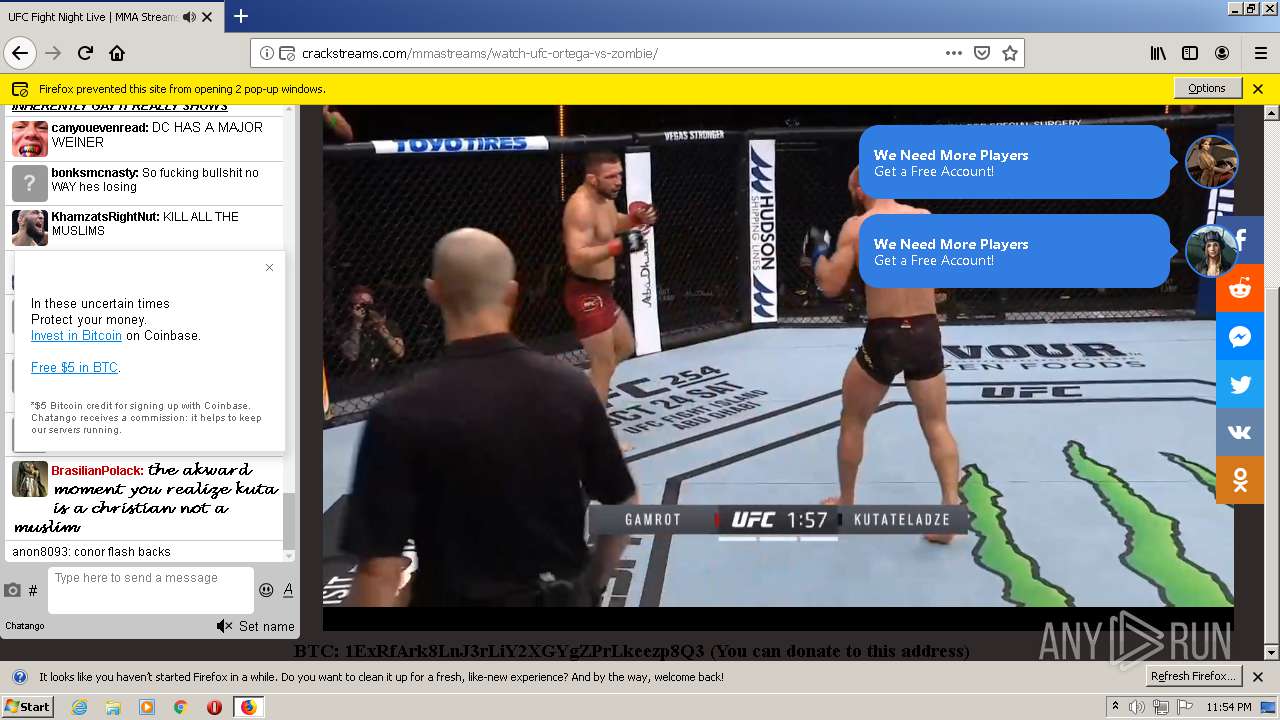Screen dimensions: 1280x720
Task: Launch Opera from taskbar
Action: 214,707
